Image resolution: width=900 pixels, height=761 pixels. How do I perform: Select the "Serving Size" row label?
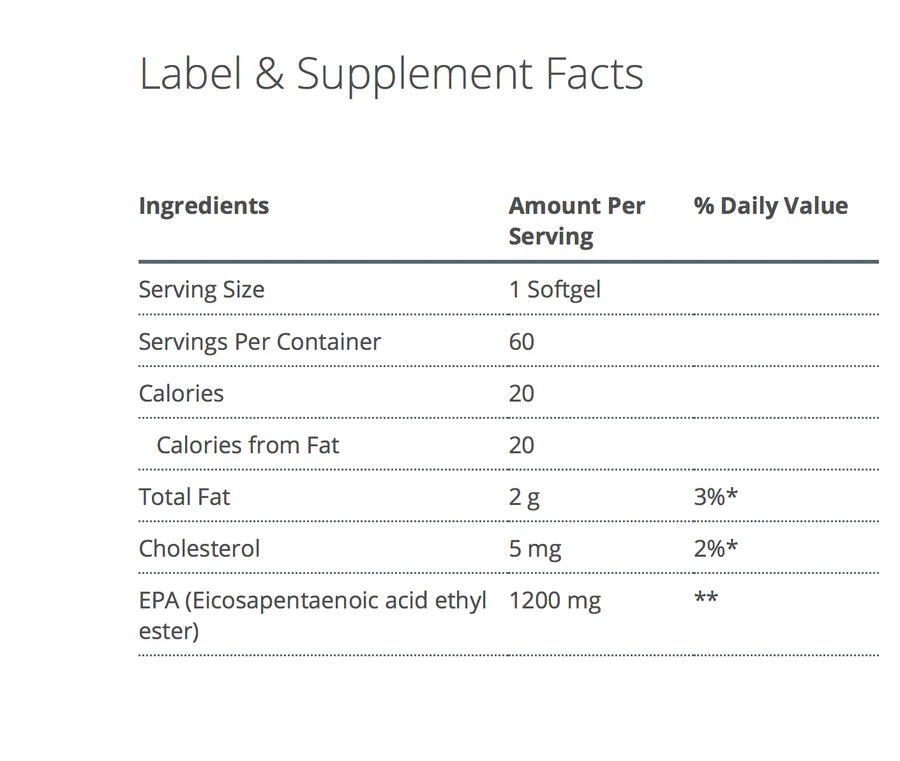coord(201,290)
